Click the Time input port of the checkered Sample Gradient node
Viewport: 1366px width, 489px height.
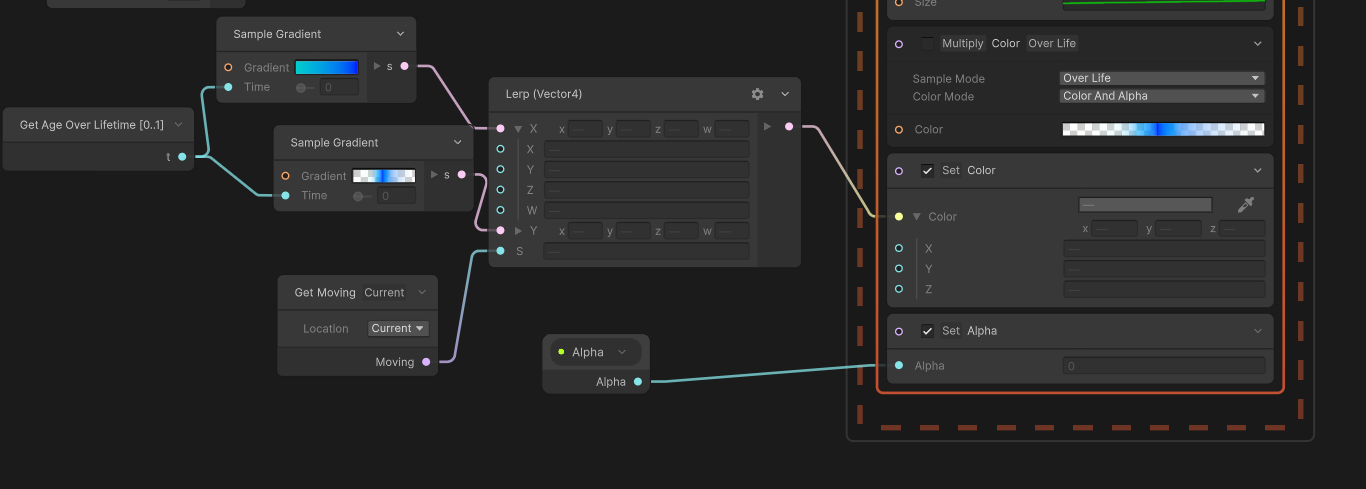point(286,195)
